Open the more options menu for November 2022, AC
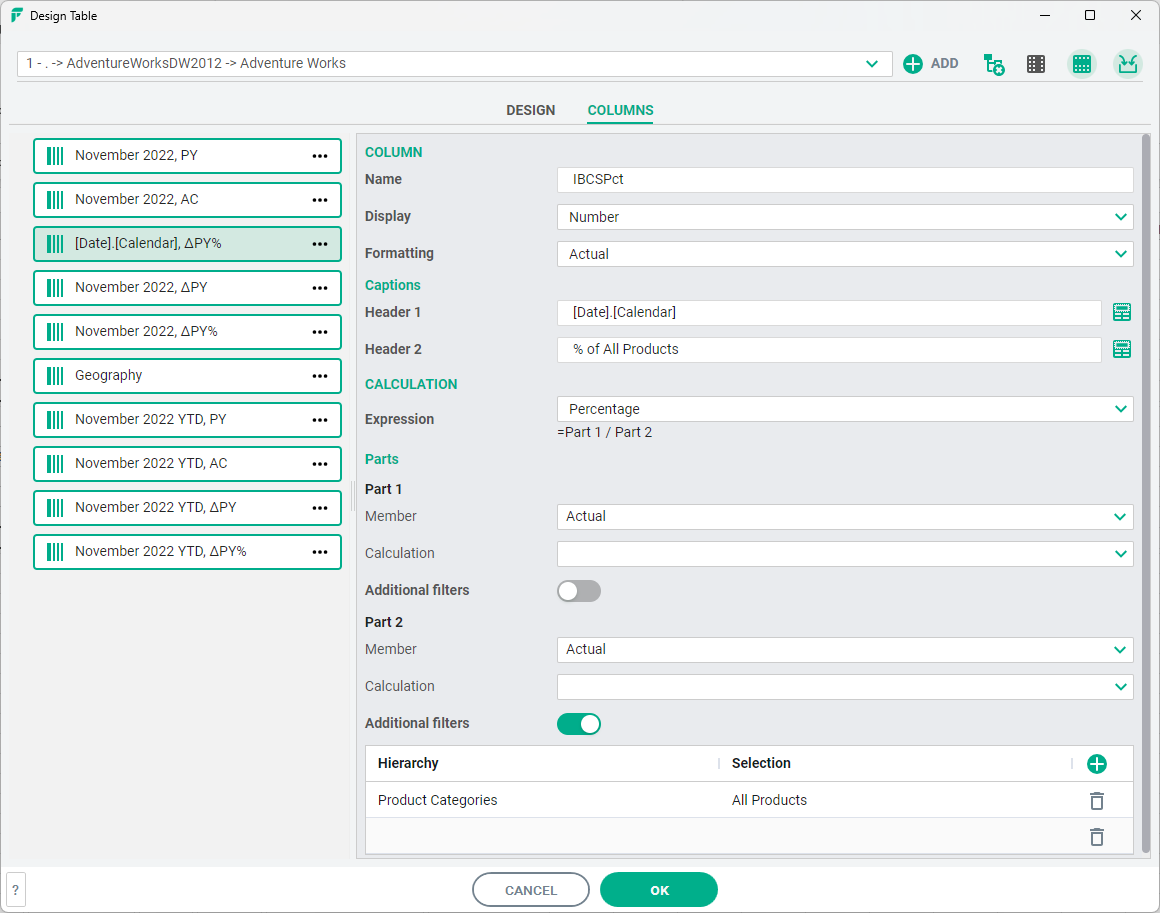 coord(320,200)
